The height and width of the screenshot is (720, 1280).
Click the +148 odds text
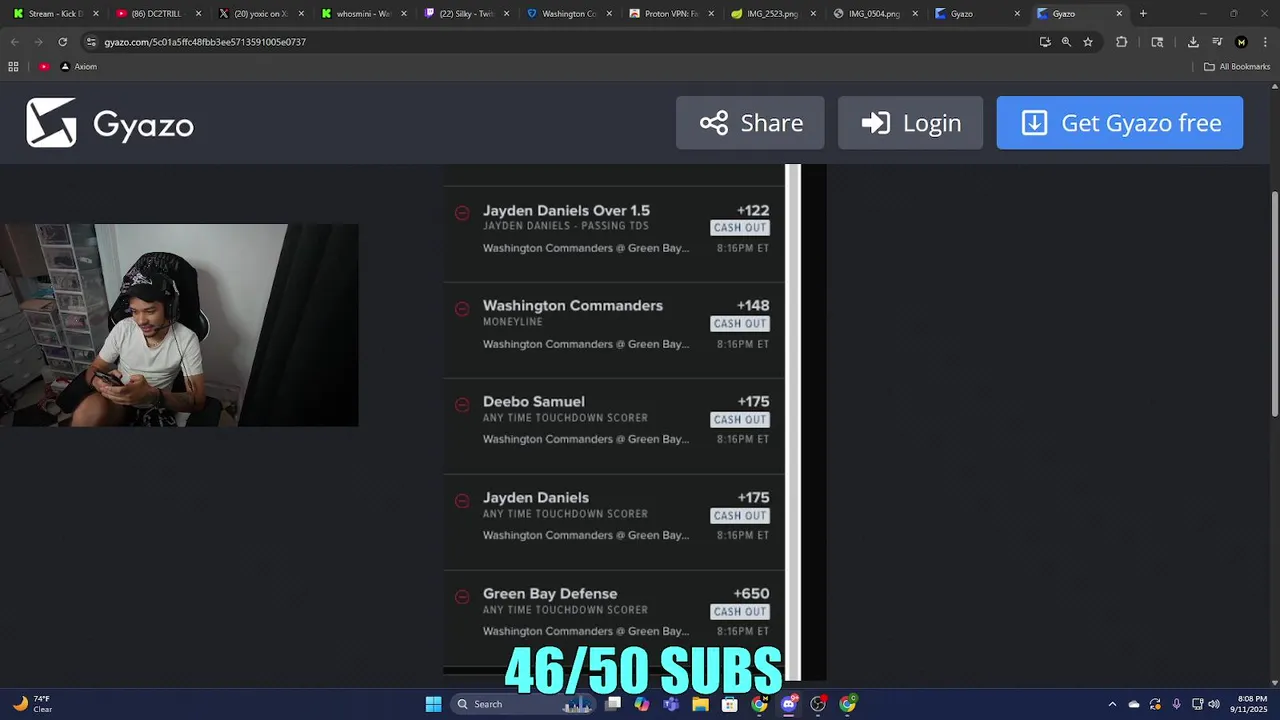point(753,306)
